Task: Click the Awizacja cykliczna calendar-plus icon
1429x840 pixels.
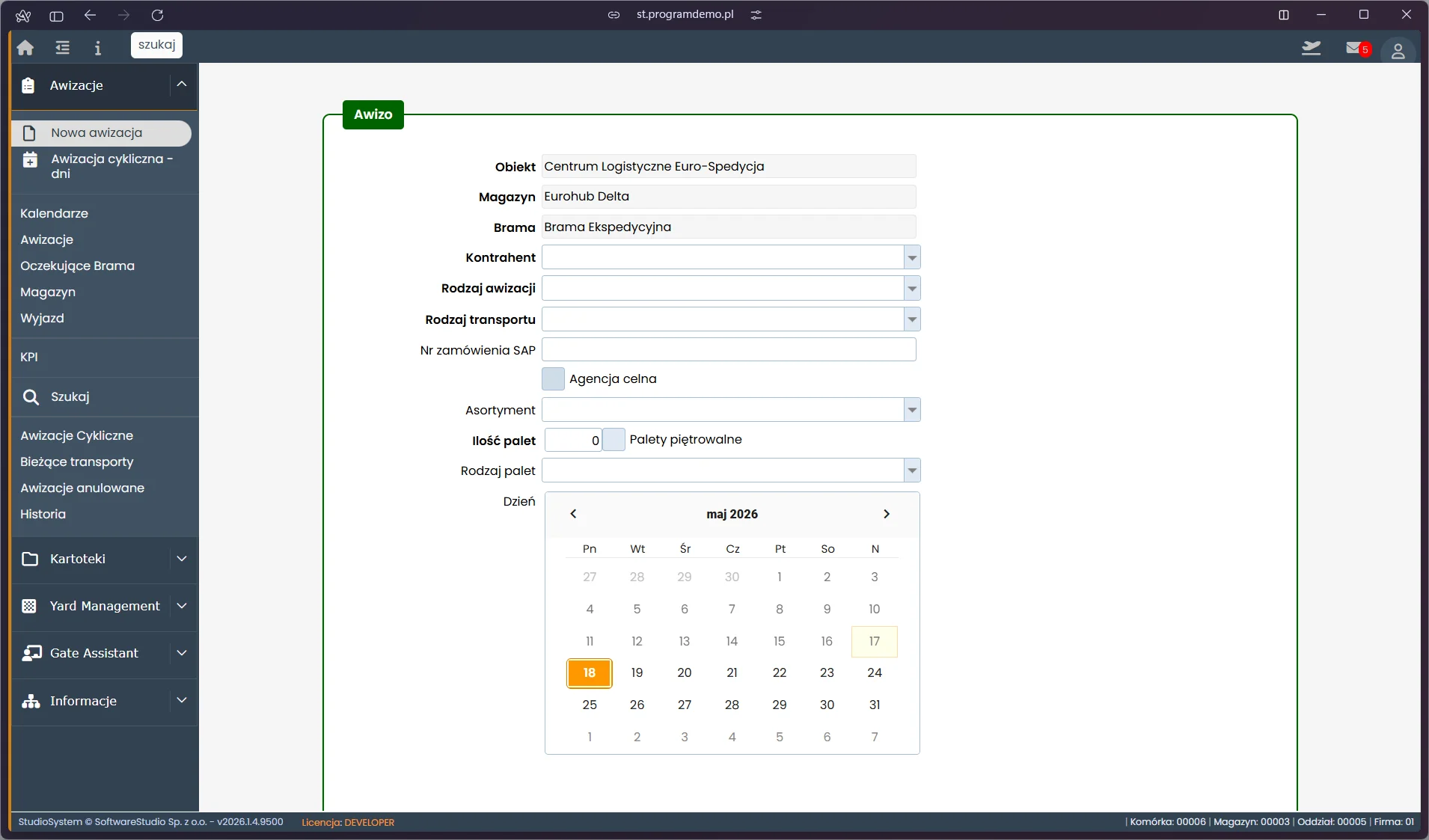Action: 30,159
